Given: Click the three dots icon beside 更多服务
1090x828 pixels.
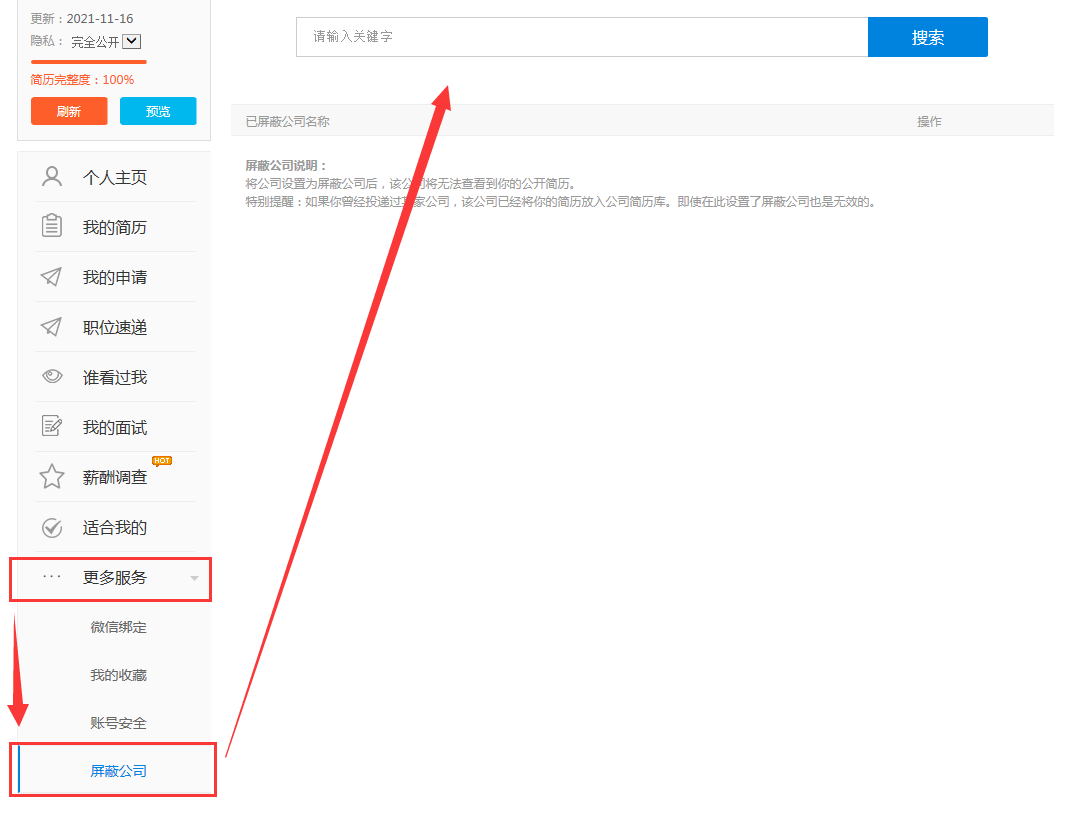Looking at the screenshot, I should [52, 576].
